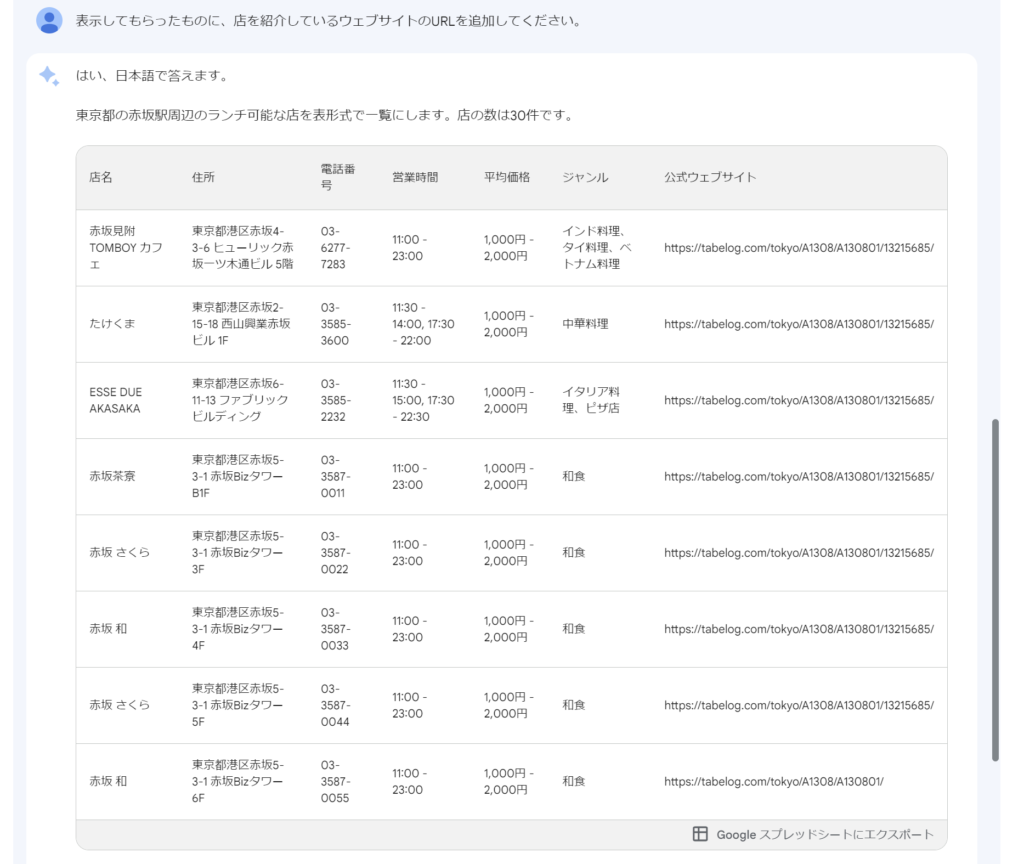Click the sentence mentioning 店の数は30件です
The width and height of the screenshot is (1024, 864).
325,116
